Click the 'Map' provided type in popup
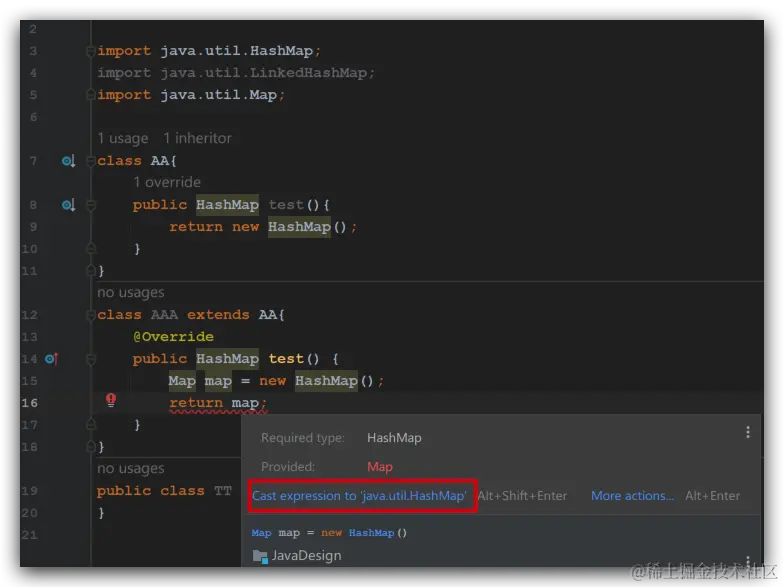The image size is (784, 587). click(x=380, y=467)
